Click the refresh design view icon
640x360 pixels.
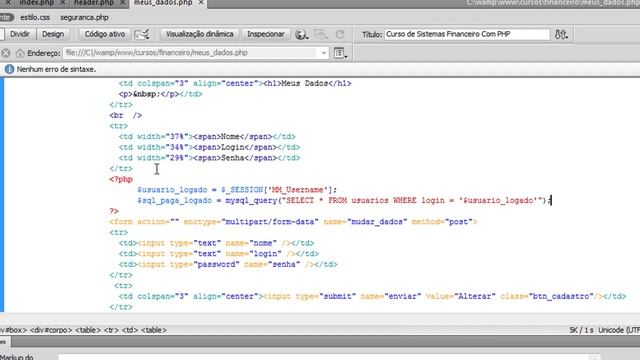coord(340,34)
